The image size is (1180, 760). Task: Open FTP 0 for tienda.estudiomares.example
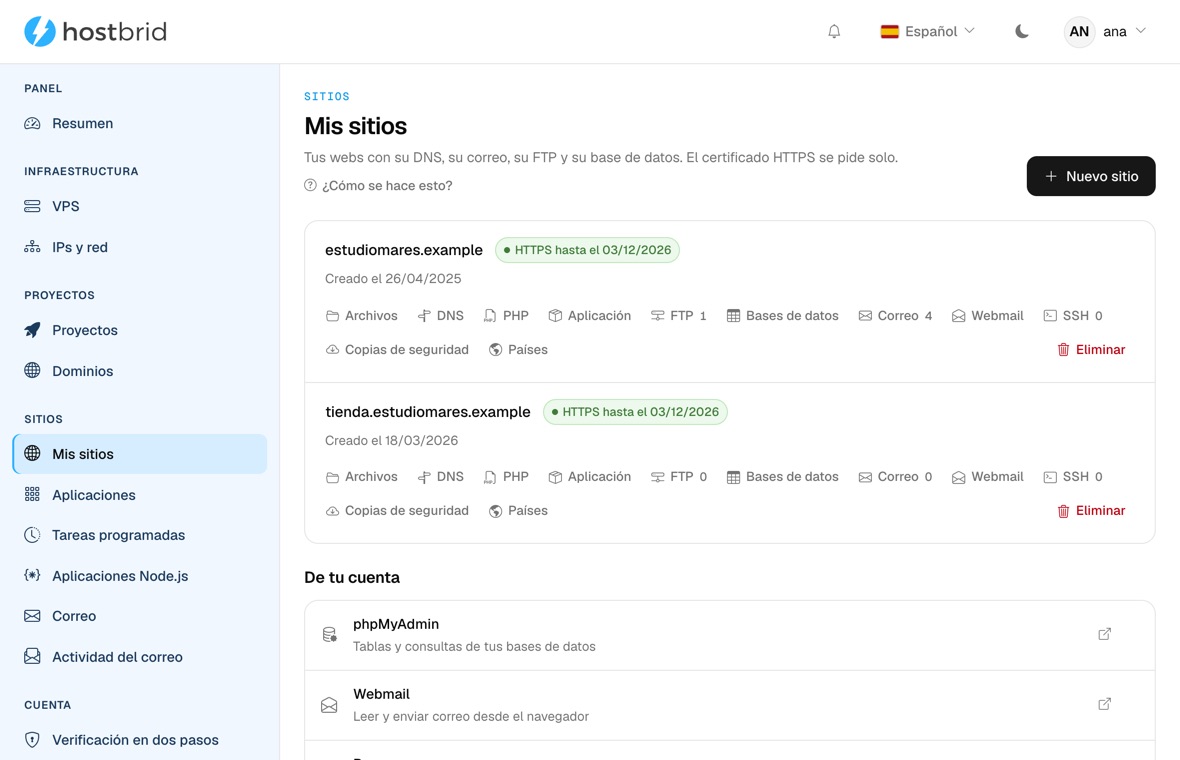678,476
